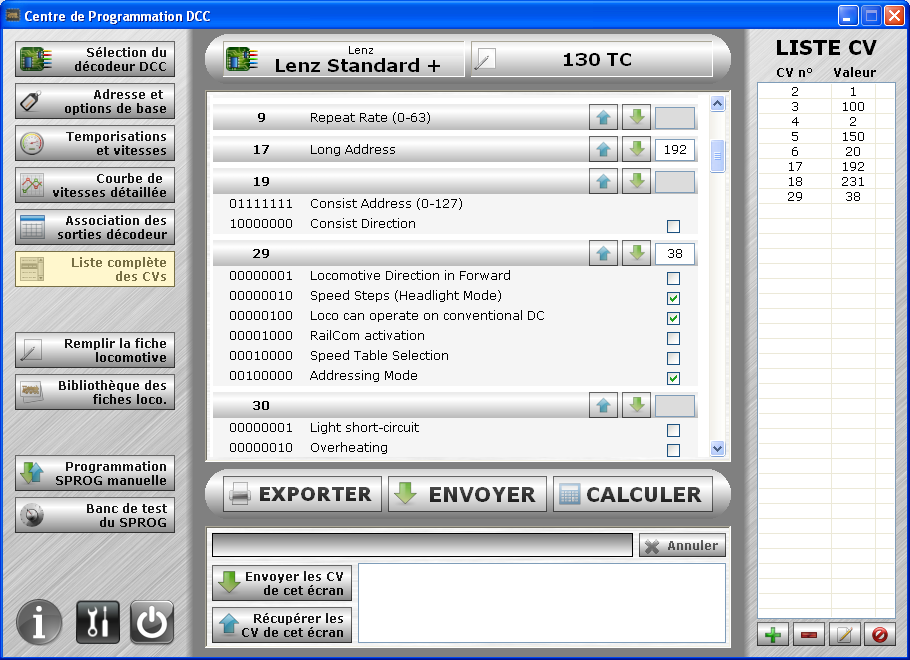910x660 pixels.
Task: Open Programmation SPROG manuelle
Action: point(95,474)
